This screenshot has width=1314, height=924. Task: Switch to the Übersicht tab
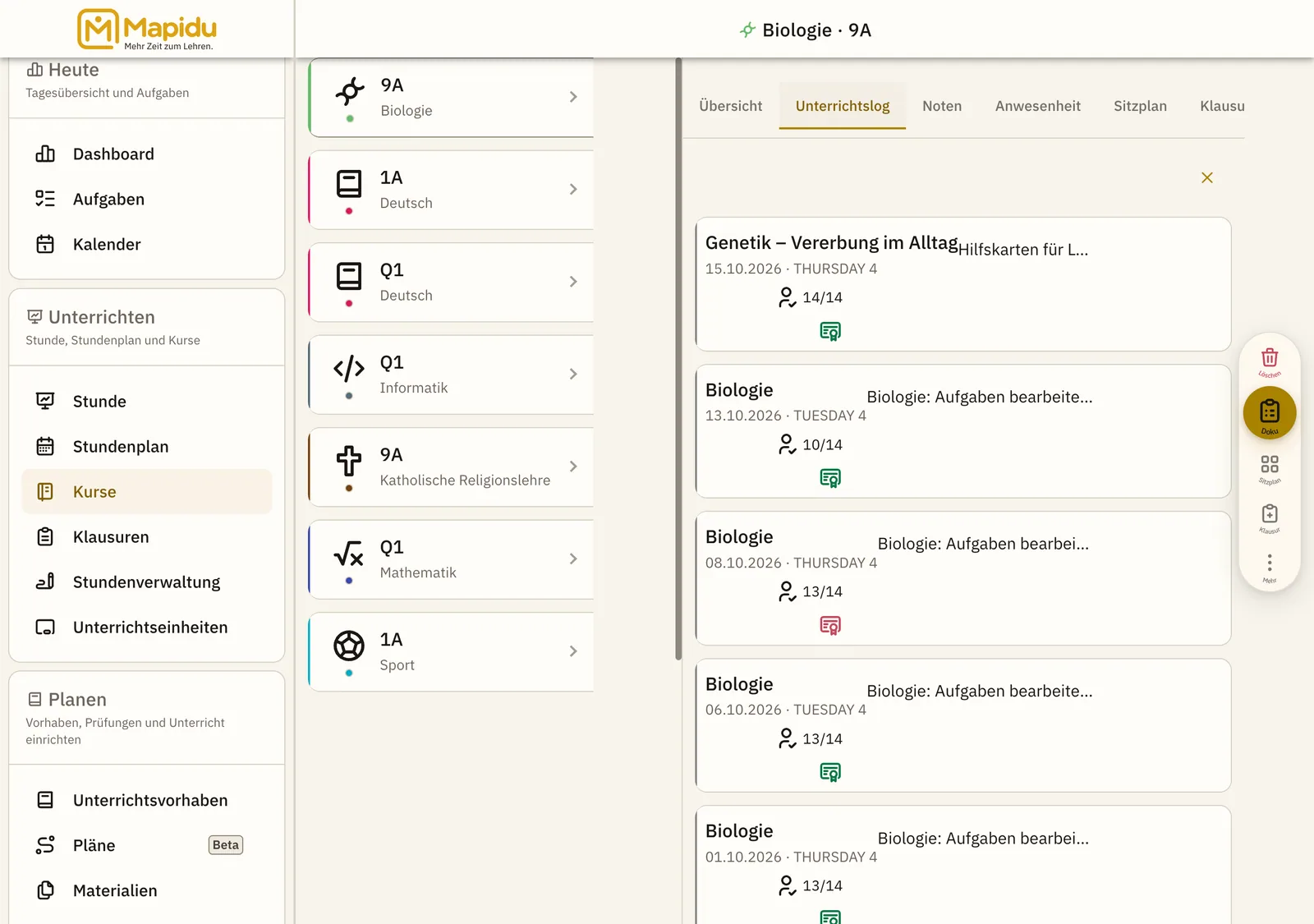tap(731, 106)
